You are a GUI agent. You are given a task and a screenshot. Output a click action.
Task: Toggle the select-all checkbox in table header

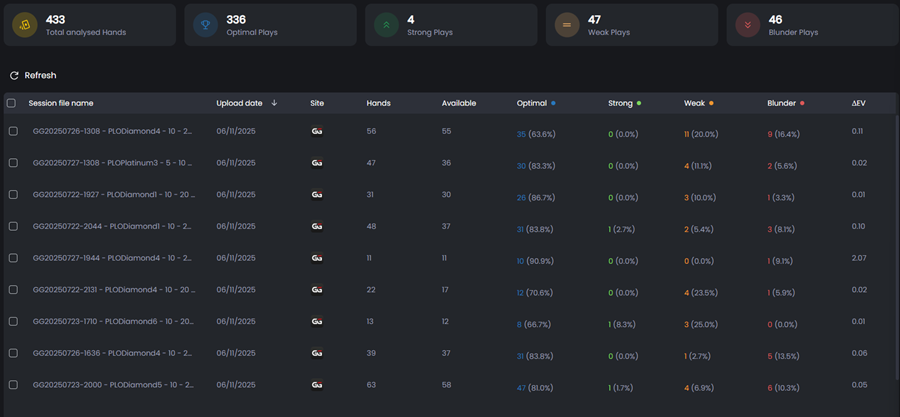tap(11, 103)
